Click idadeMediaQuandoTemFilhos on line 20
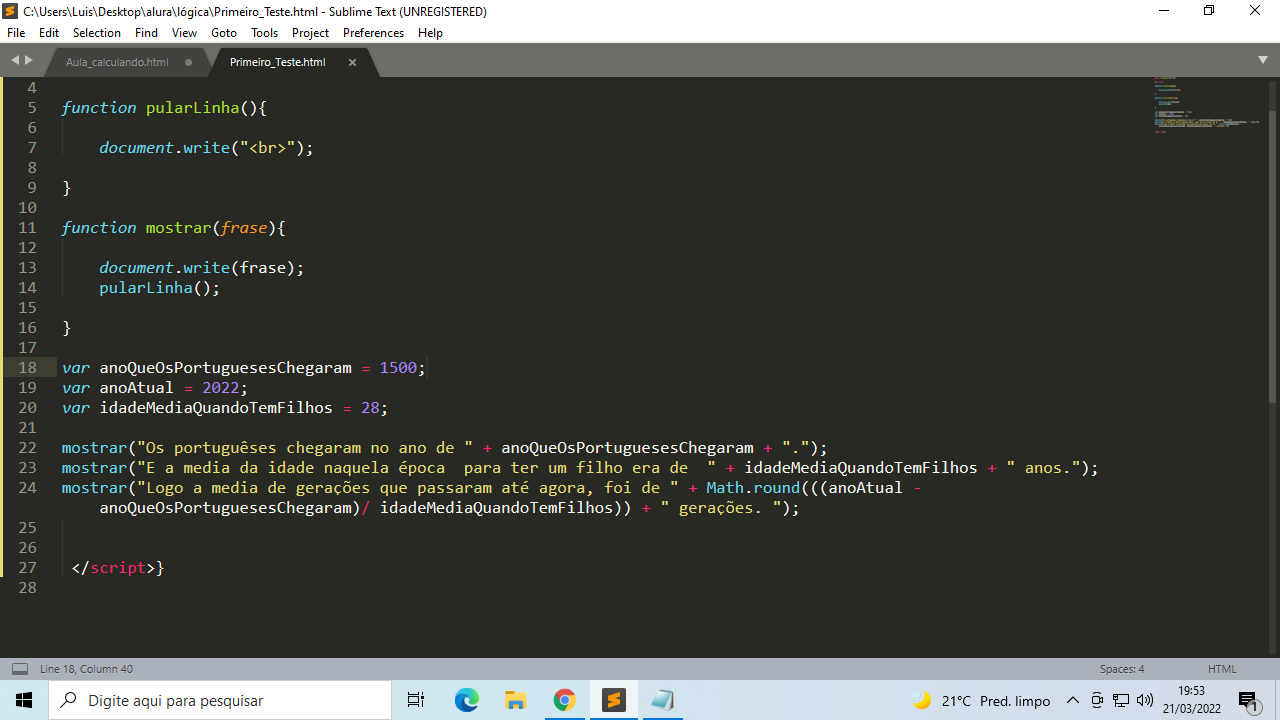The height and width of the screenshot is (720, 1280). point(216,407)
